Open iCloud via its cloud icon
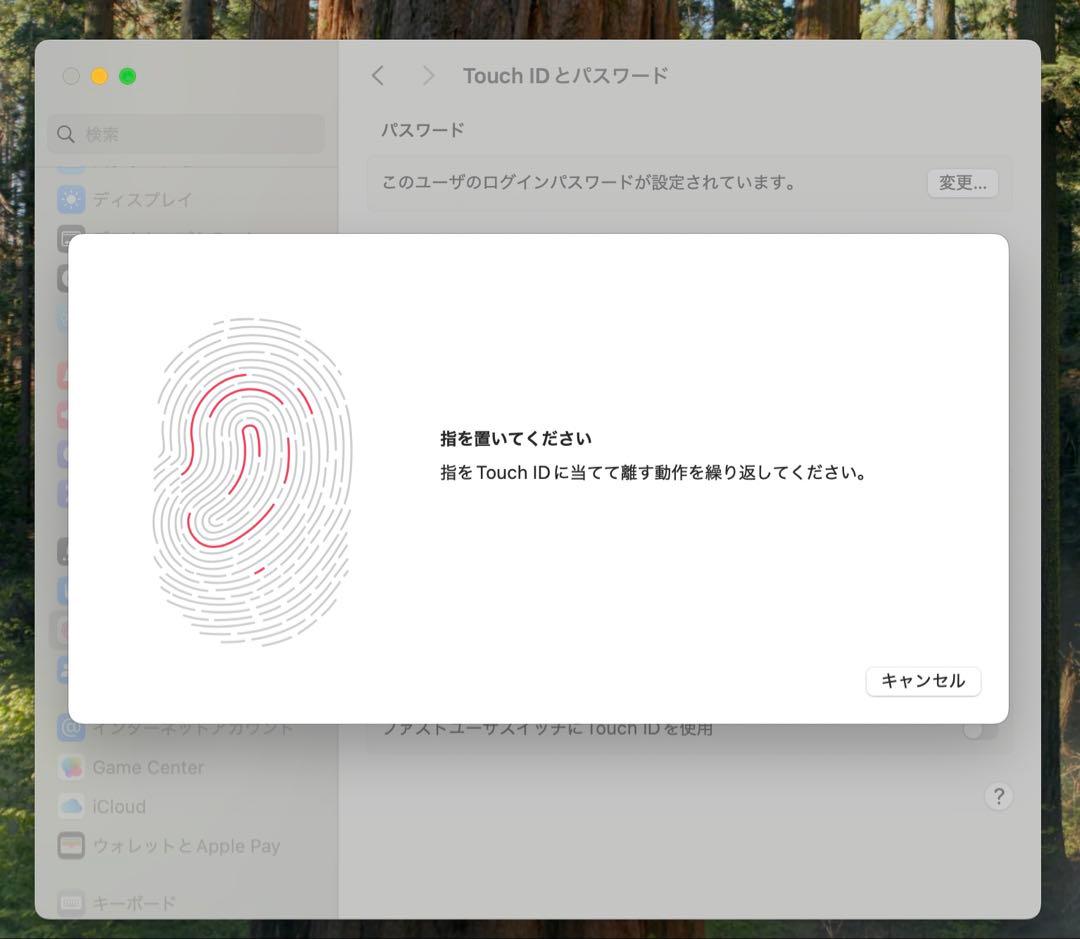Screen dimensions: 1080x939 pos(71,807)
